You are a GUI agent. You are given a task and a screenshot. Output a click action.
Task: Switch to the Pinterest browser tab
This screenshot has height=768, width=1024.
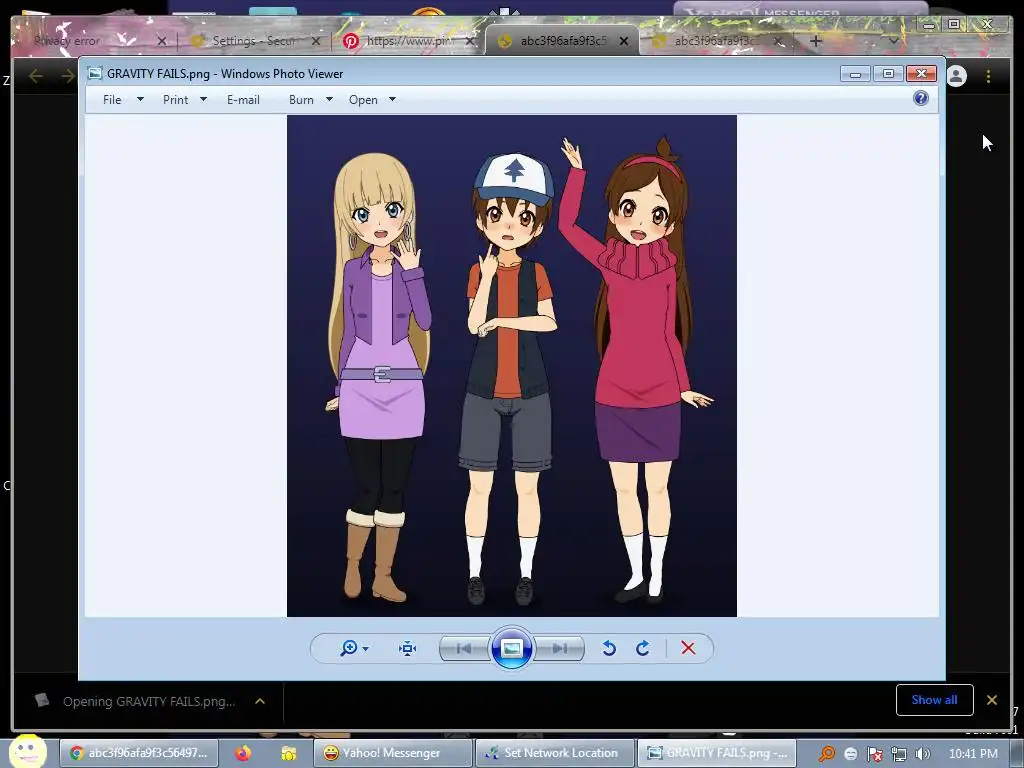coord(409,40)
